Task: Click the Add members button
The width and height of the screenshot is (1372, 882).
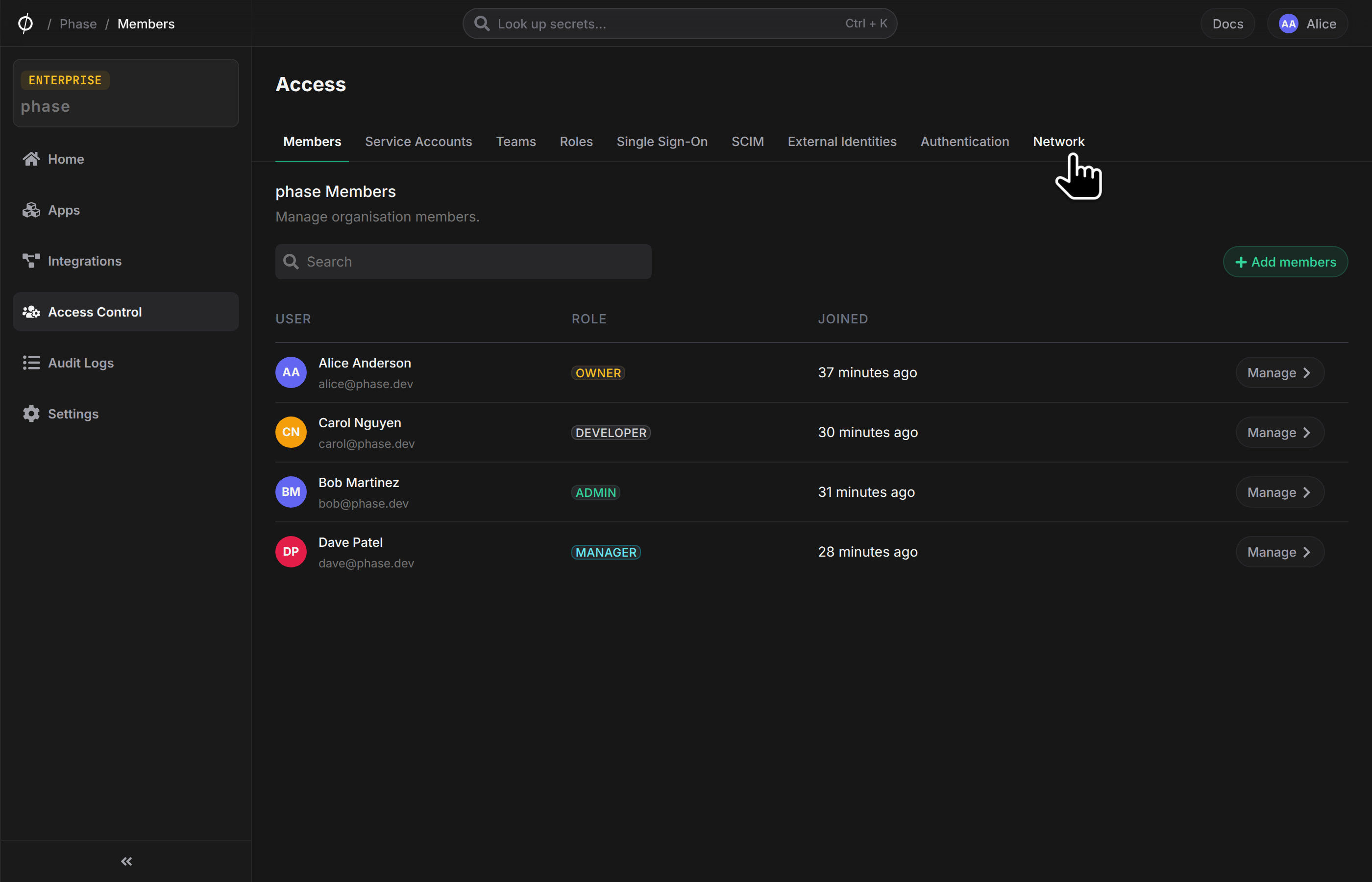Action: (1286, 262)
